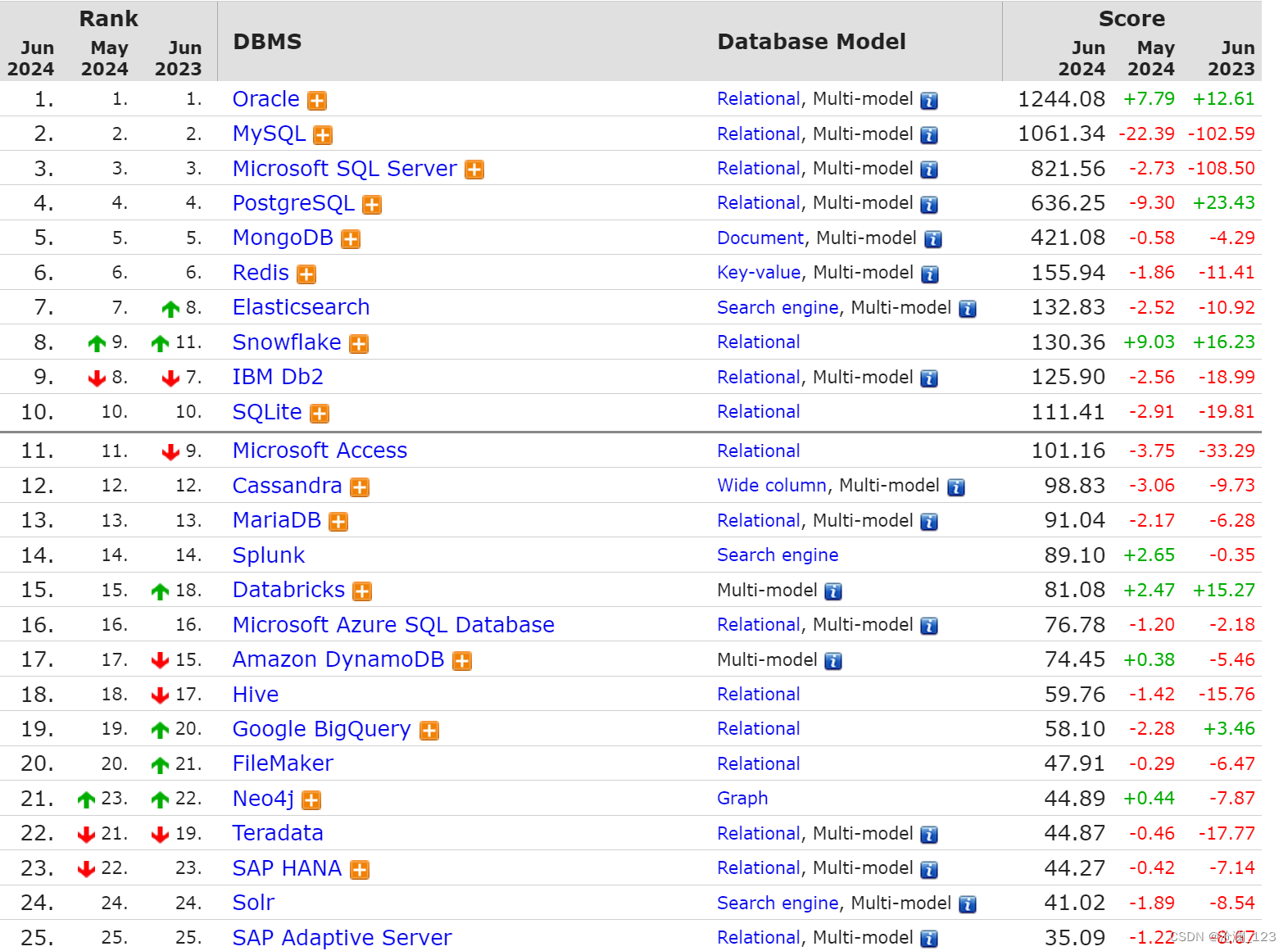Click the Databricks yearly change +15.27
The image size is (1288, 951).
[1223, 590]
